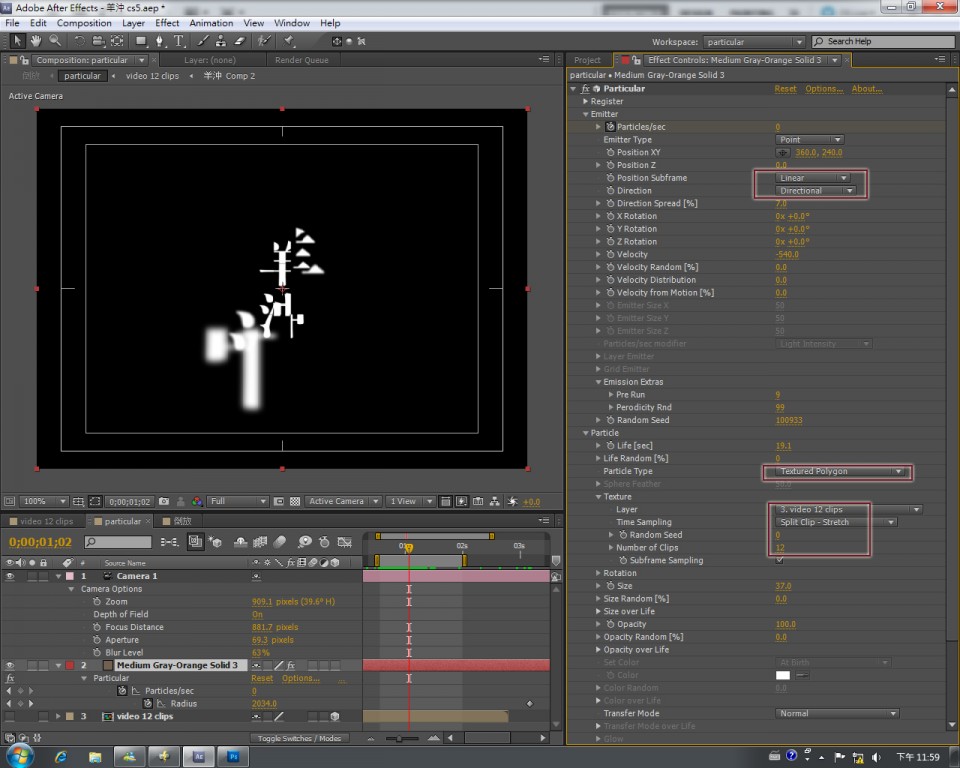Show the video 12 clips layer

pyautogui.click(x=10, y=717)
